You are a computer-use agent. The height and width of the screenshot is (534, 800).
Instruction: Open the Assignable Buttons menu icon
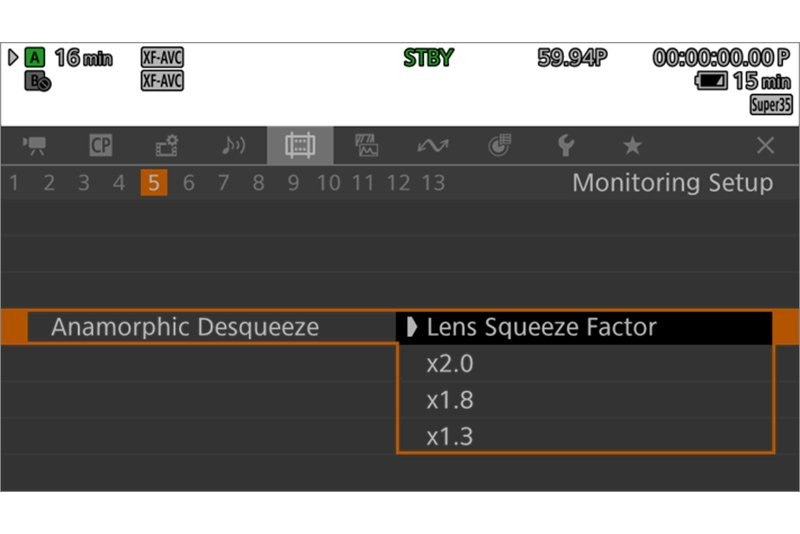point(499,146)
